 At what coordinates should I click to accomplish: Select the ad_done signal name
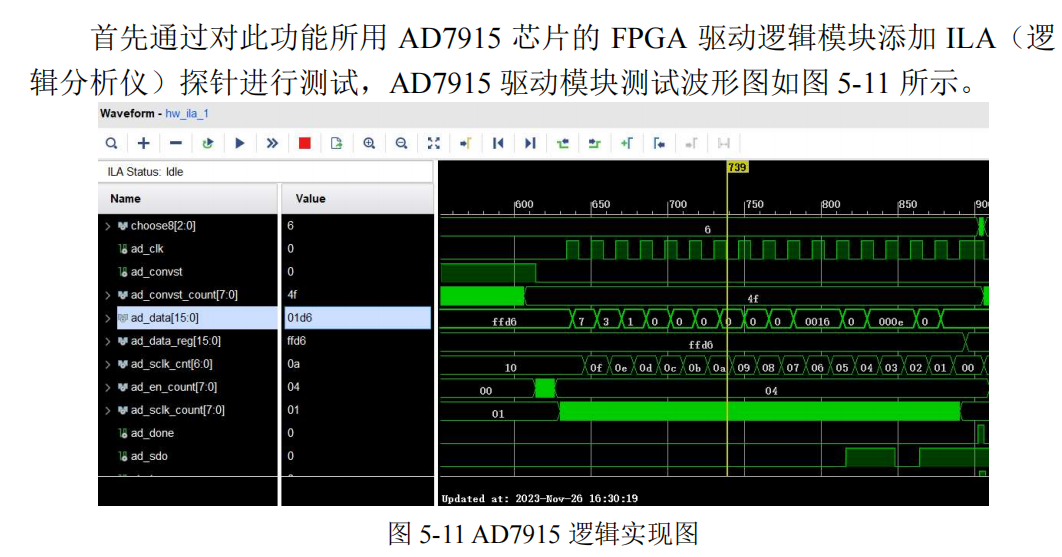(x=152, y=433)
